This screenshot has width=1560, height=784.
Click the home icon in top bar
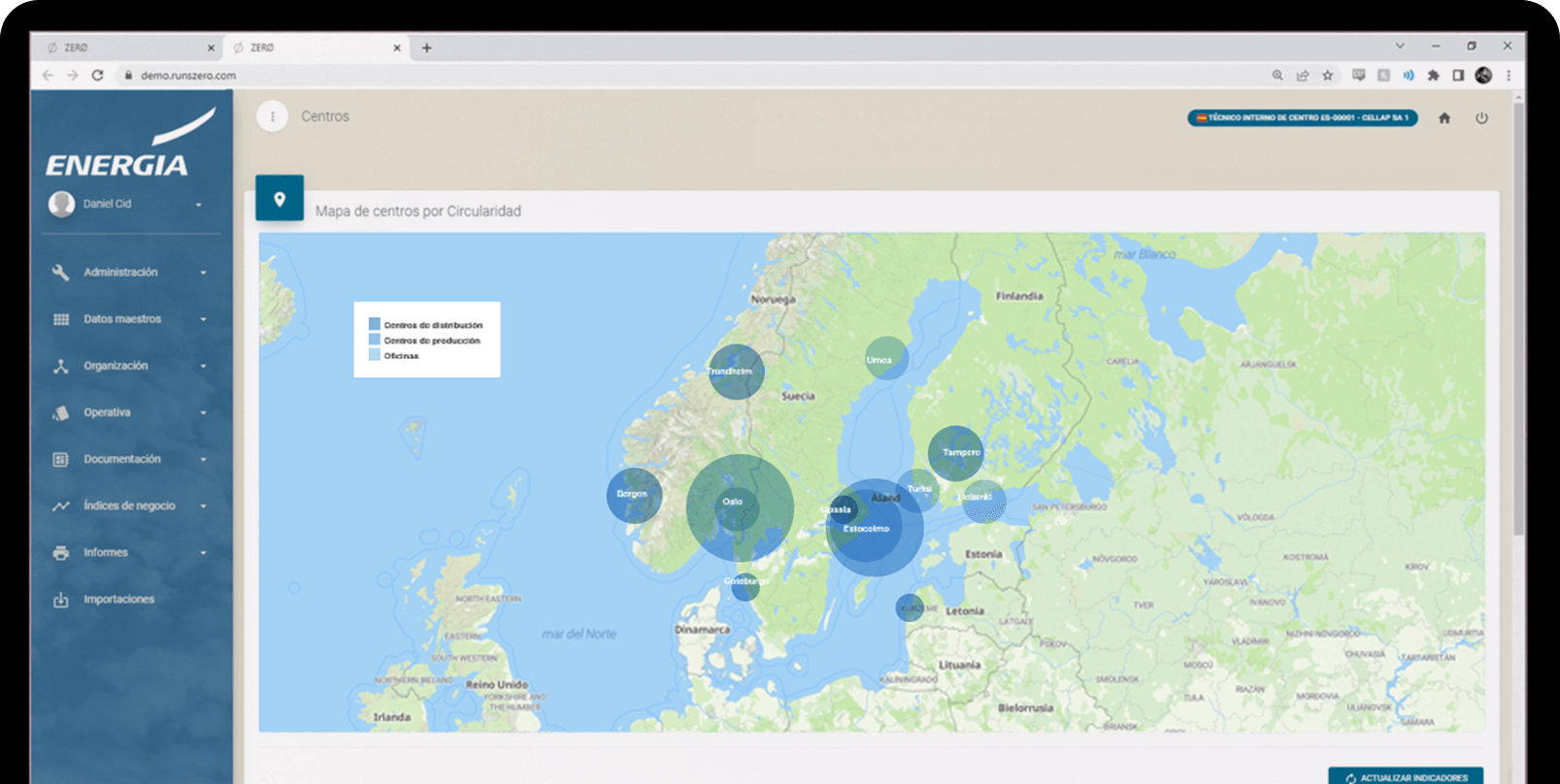tap(1444, 118)
